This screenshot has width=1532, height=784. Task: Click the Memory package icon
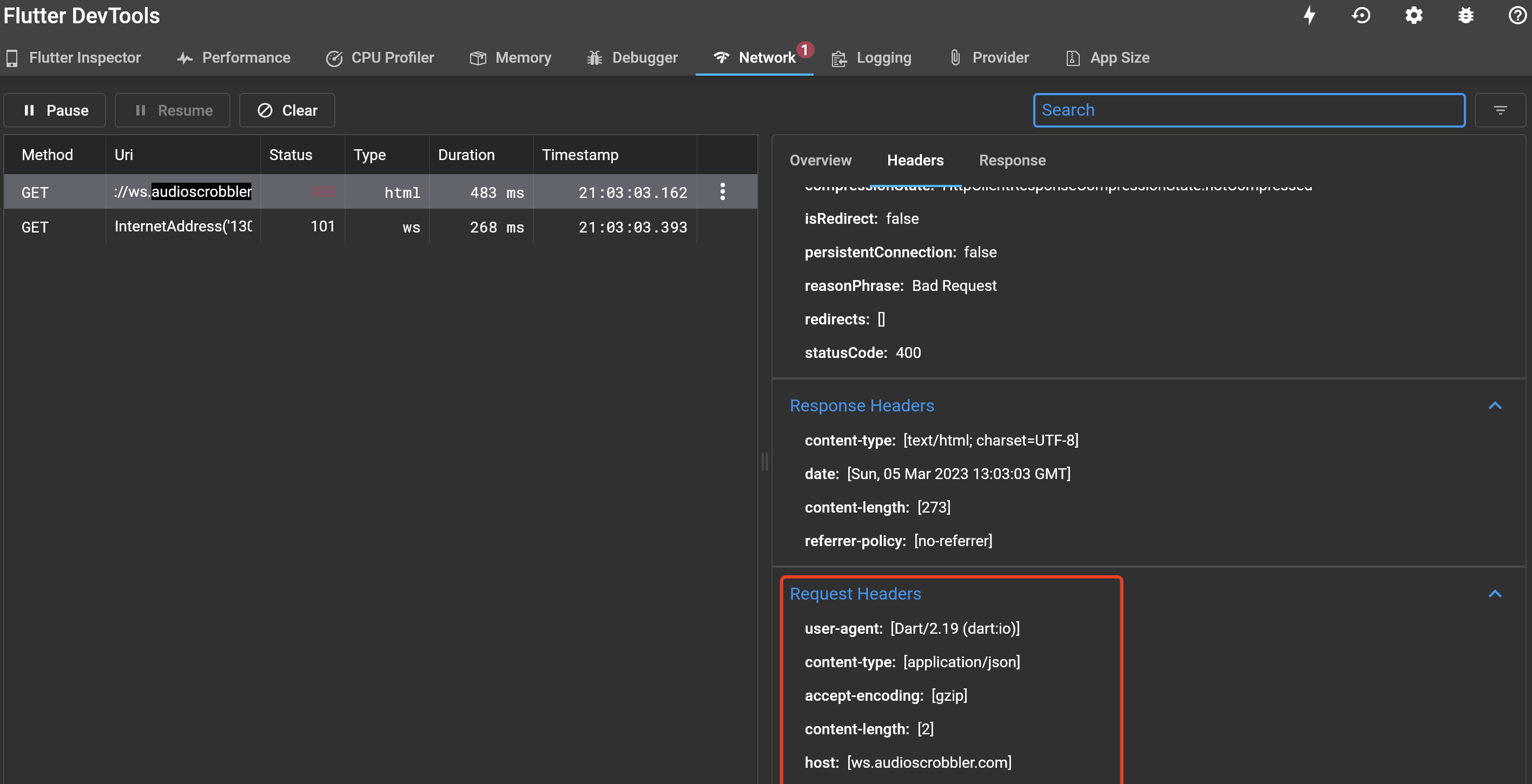(x=477, y=57)
